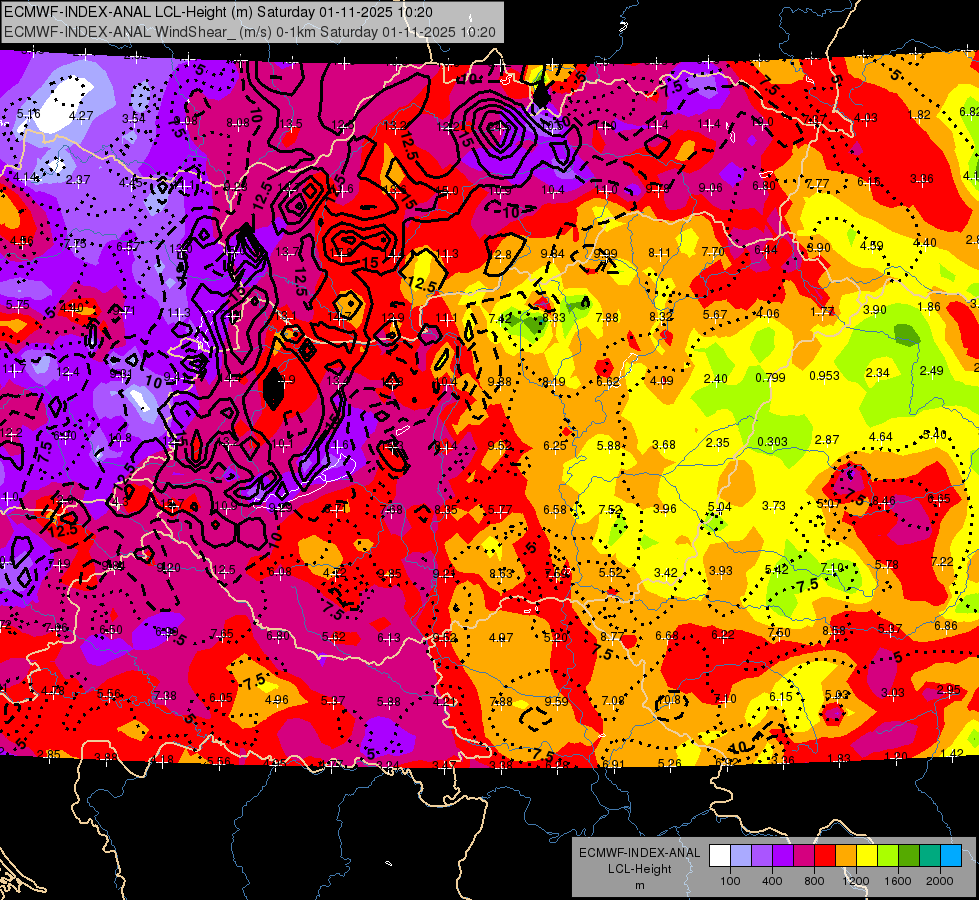This screenshot has width=979, height=900.
Task: Click the map value 5.67
Action: pyautogui.click(x=715, y=314)
